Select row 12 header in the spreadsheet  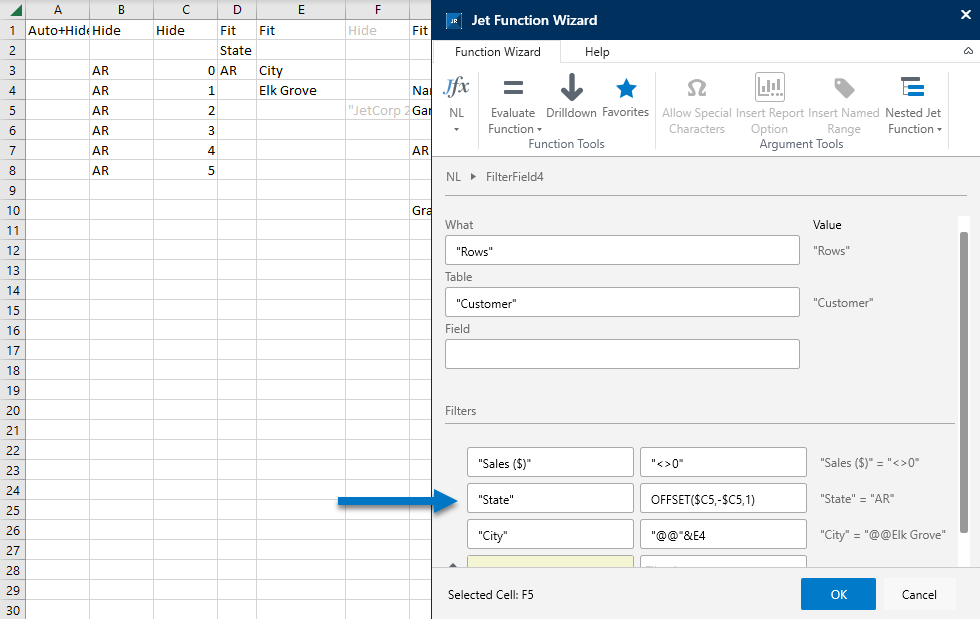12,251
